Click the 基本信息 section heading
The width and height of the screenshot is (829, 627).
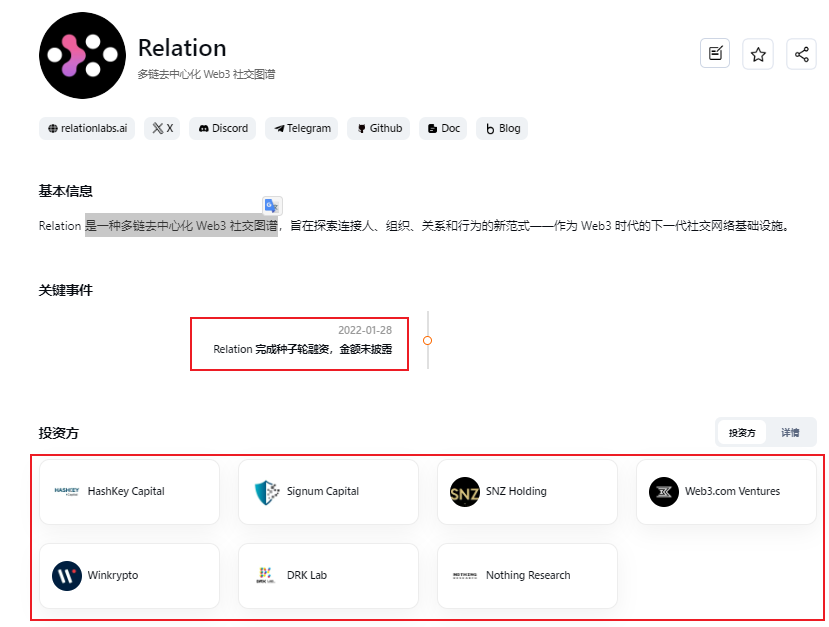click(x=66, y=191)
